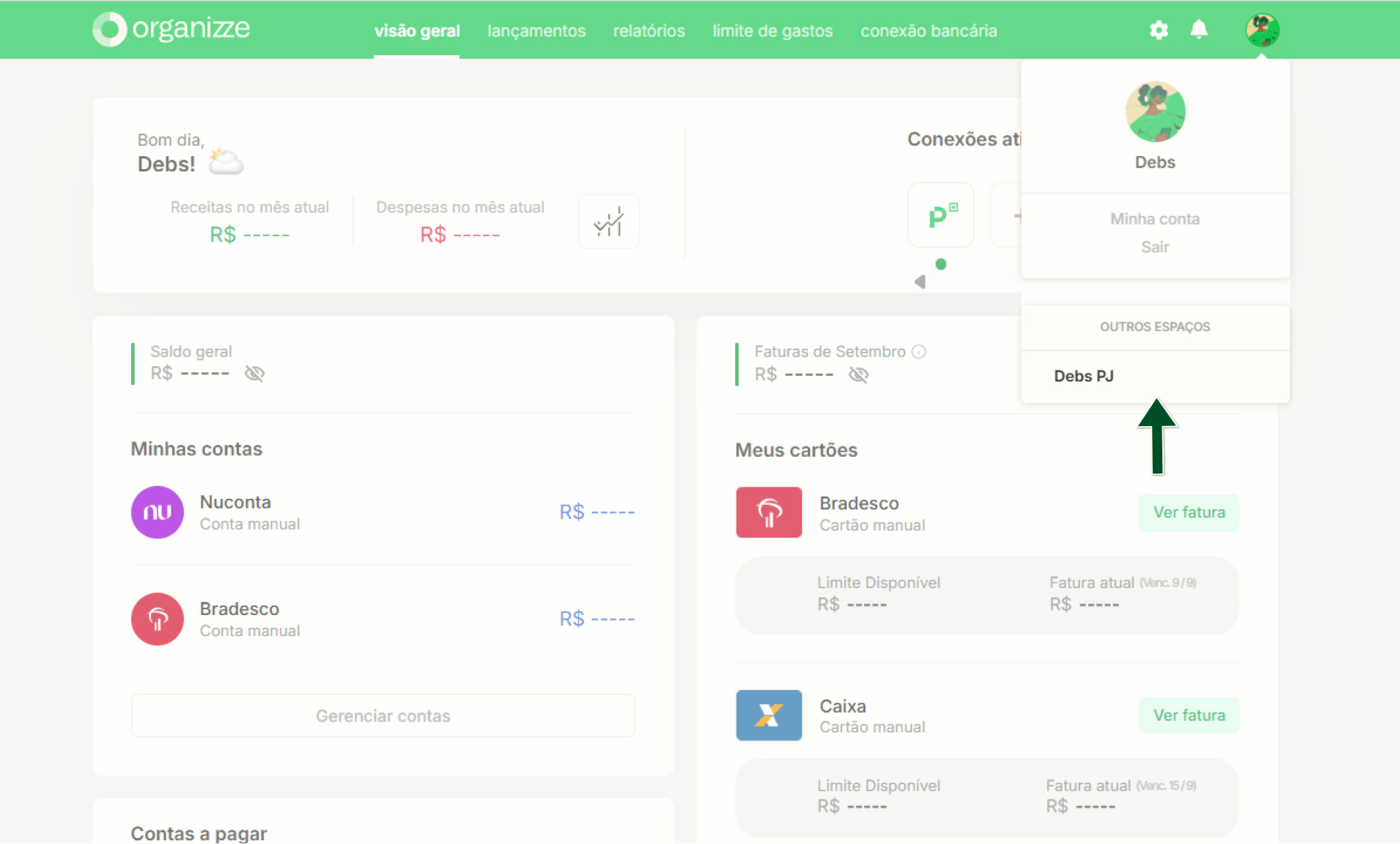
Task: Click the green P bank connection icon
Action: (x=941, y=215)
